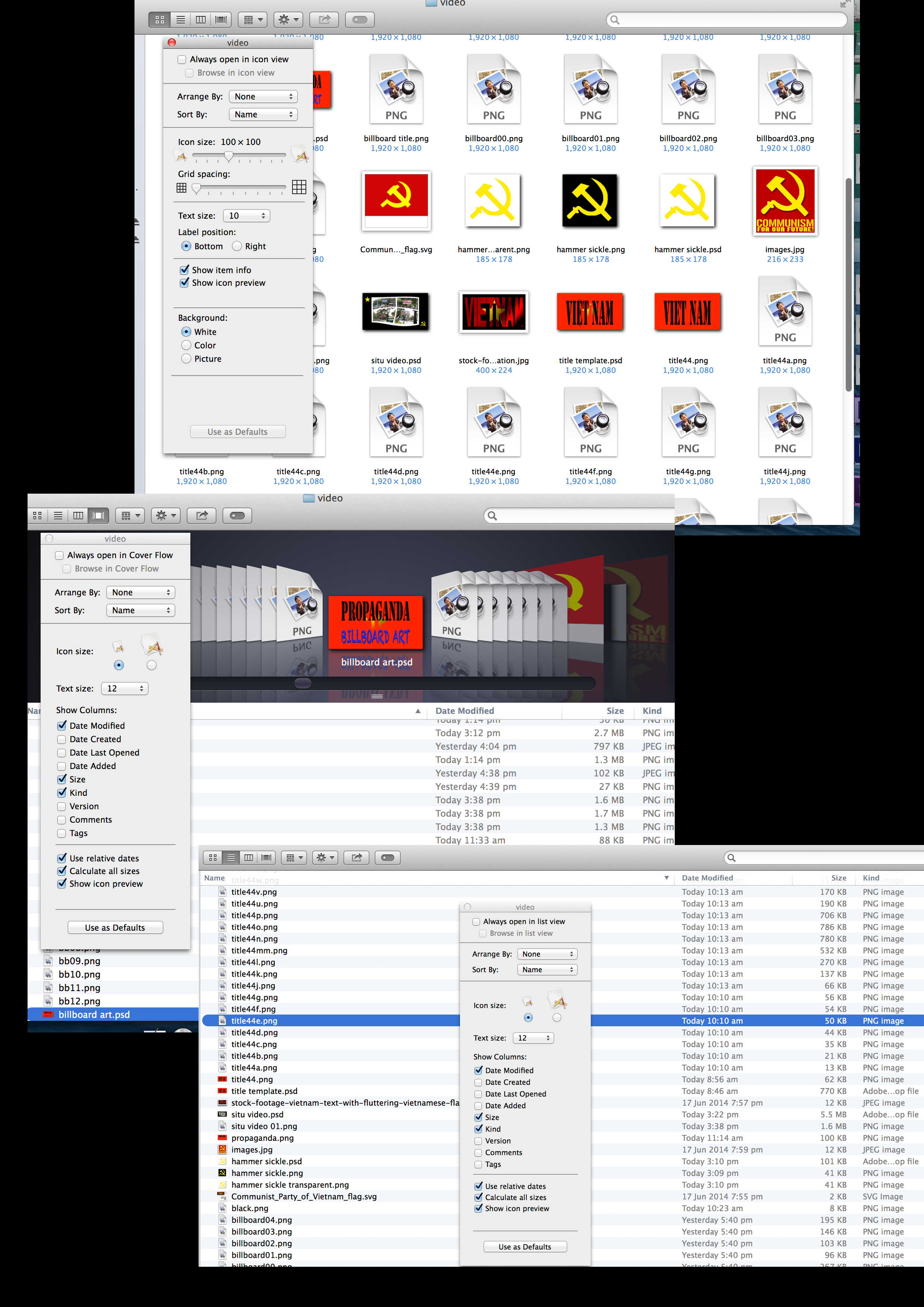Screen dimensions: 924x1307
Task: Open Action gear menu in Cover Flow window
Action: click(166, 516)
